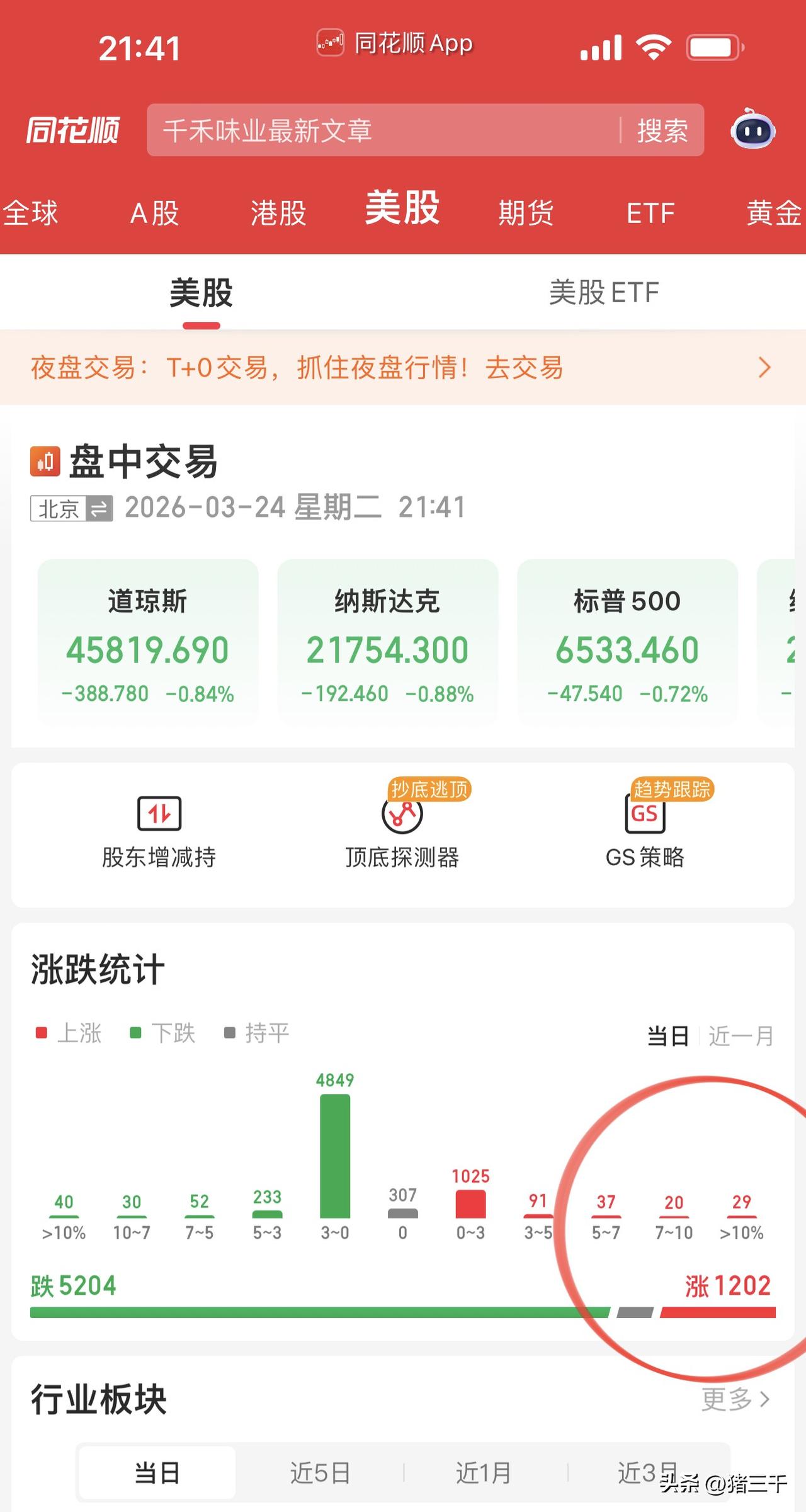The image size is (806, 1512).
Task: Tap the 30 value for 10~7 decline
Action: tap(132, 1202)
